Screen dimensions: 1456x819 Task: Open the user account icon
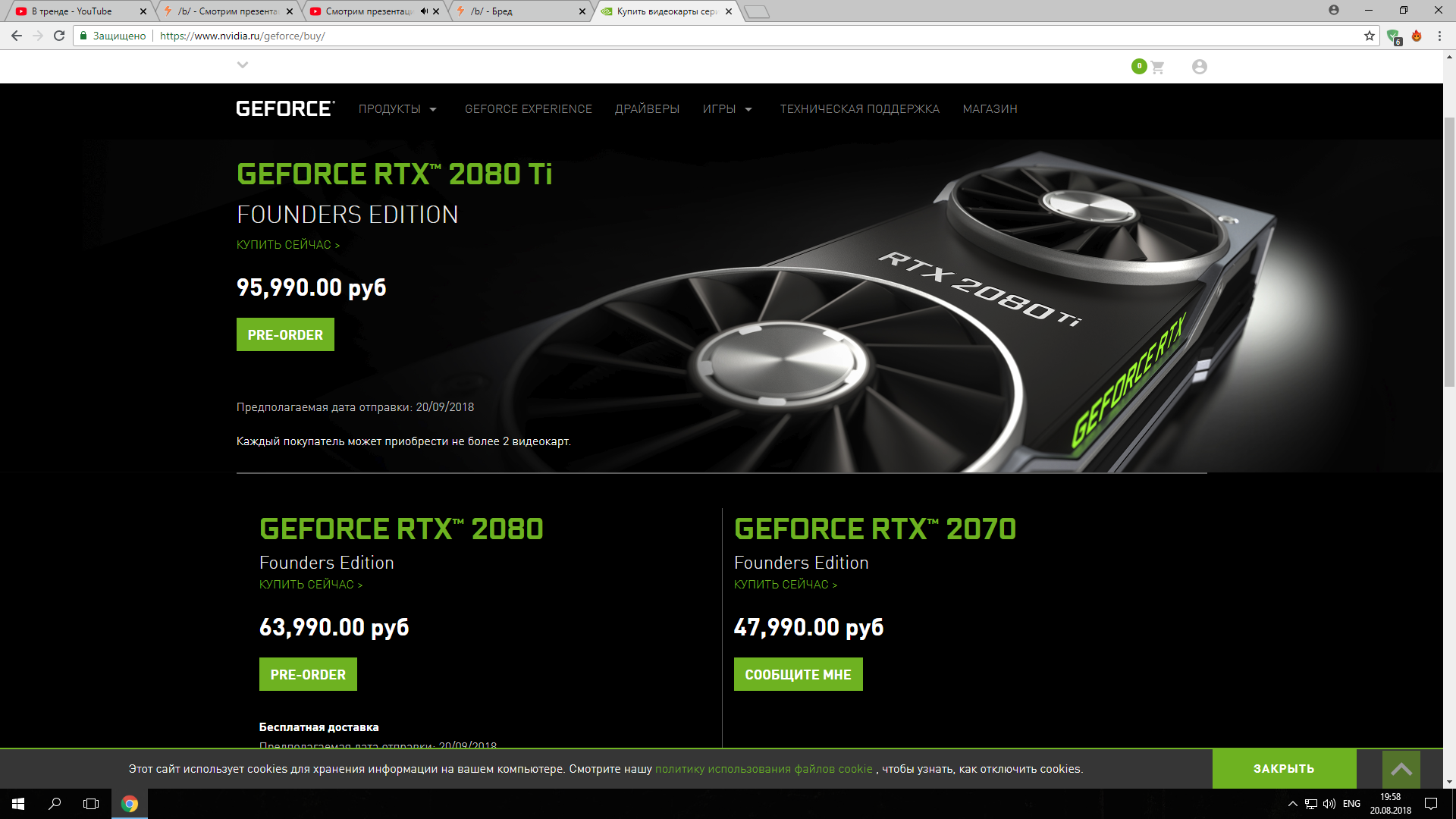pos(1199,67)
